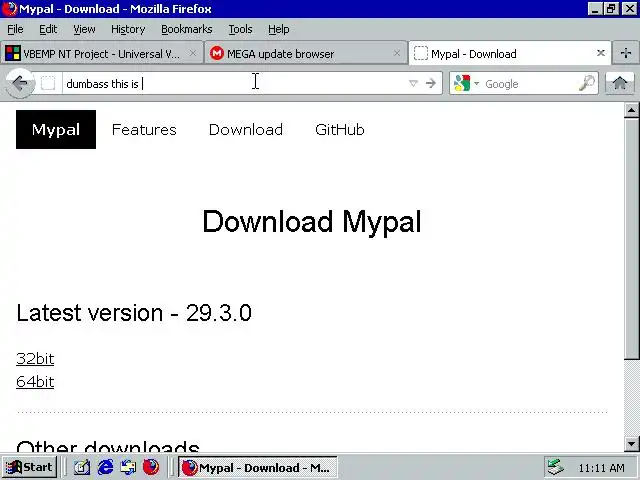Open the address bar history dropdown arrow
This screenshot has width=640, height=480.
[413, 83]
